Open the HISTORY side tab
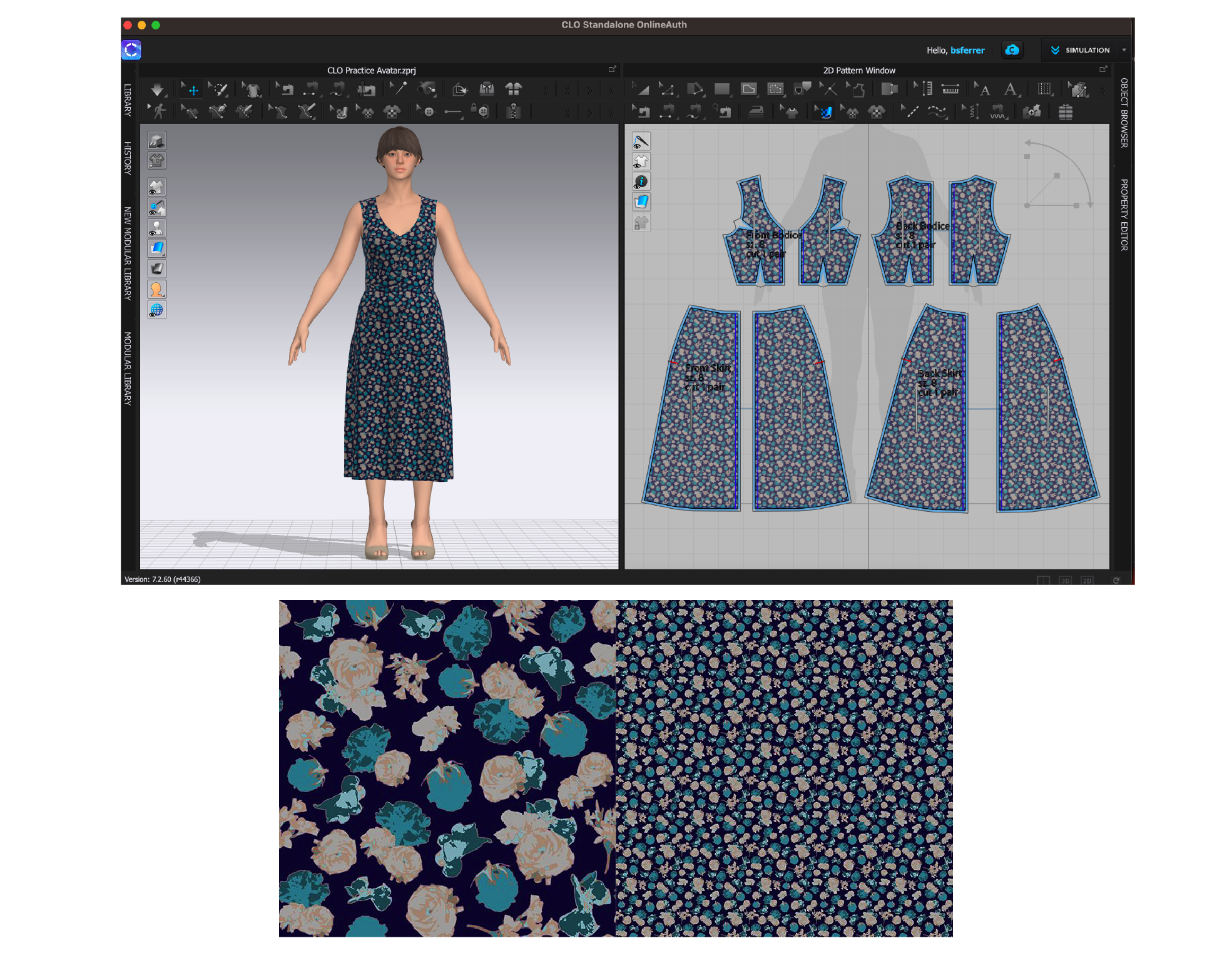The image size is (1232, 953). click(x=128, y=158)
